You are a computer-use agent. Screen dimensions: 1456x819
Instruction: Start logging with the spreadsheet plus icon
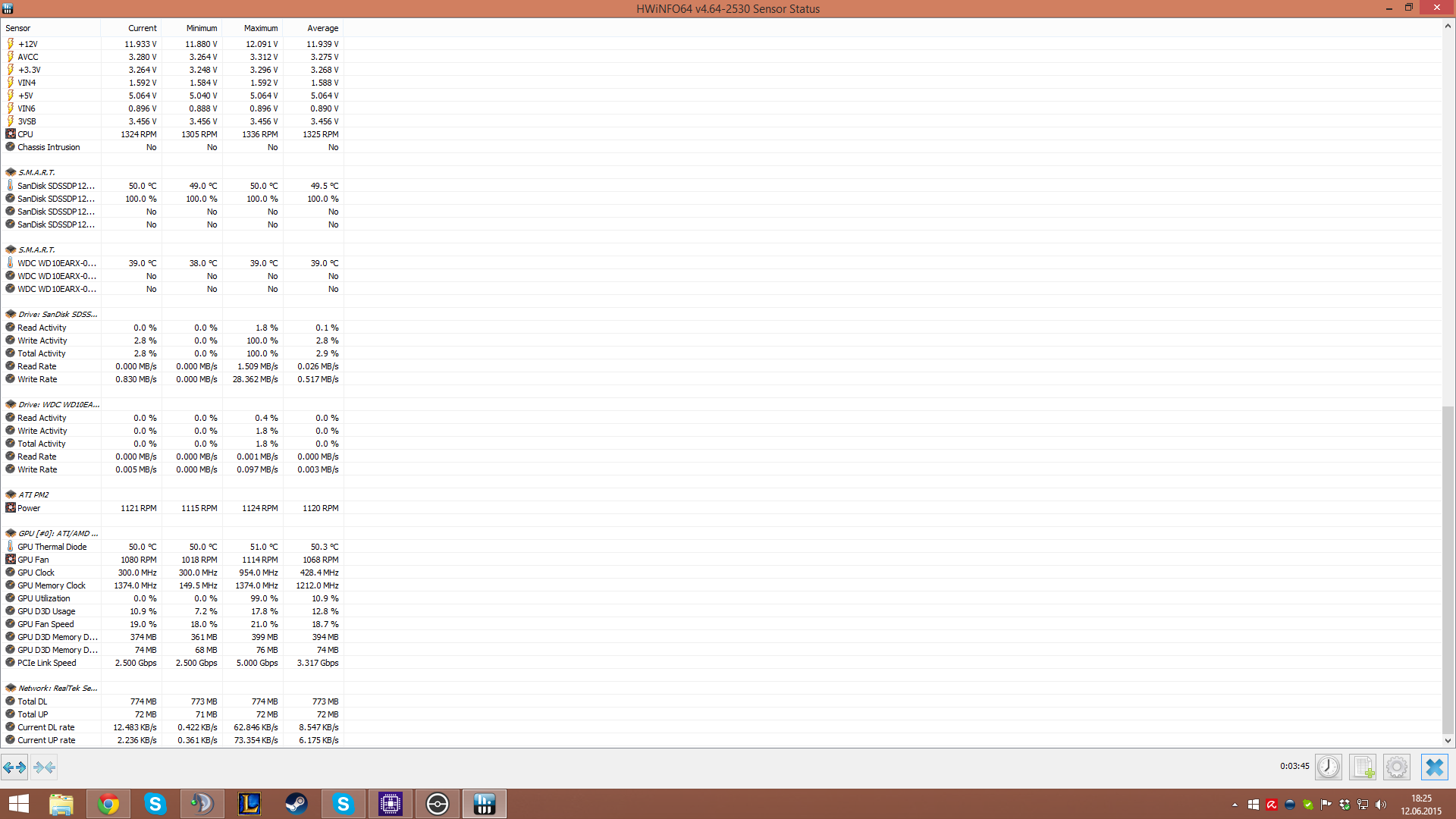click(1362, 767)
